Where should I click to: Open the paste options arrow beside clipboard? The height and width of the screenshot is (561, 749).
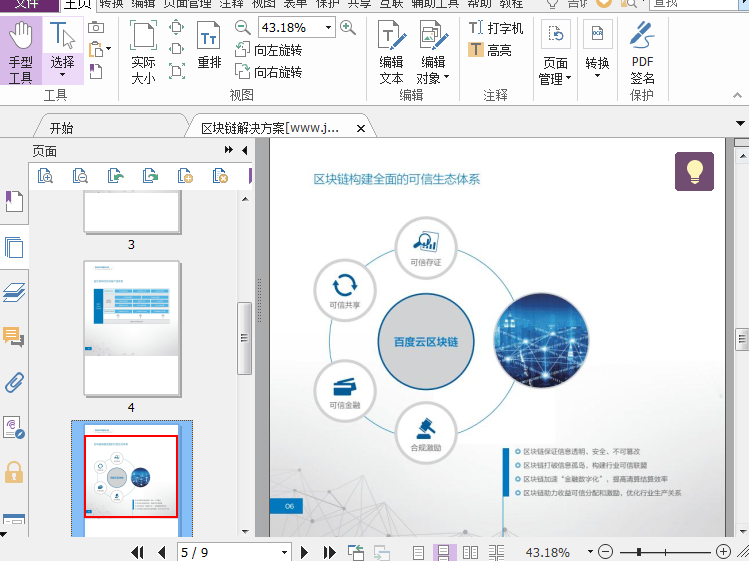coord(109,49)
